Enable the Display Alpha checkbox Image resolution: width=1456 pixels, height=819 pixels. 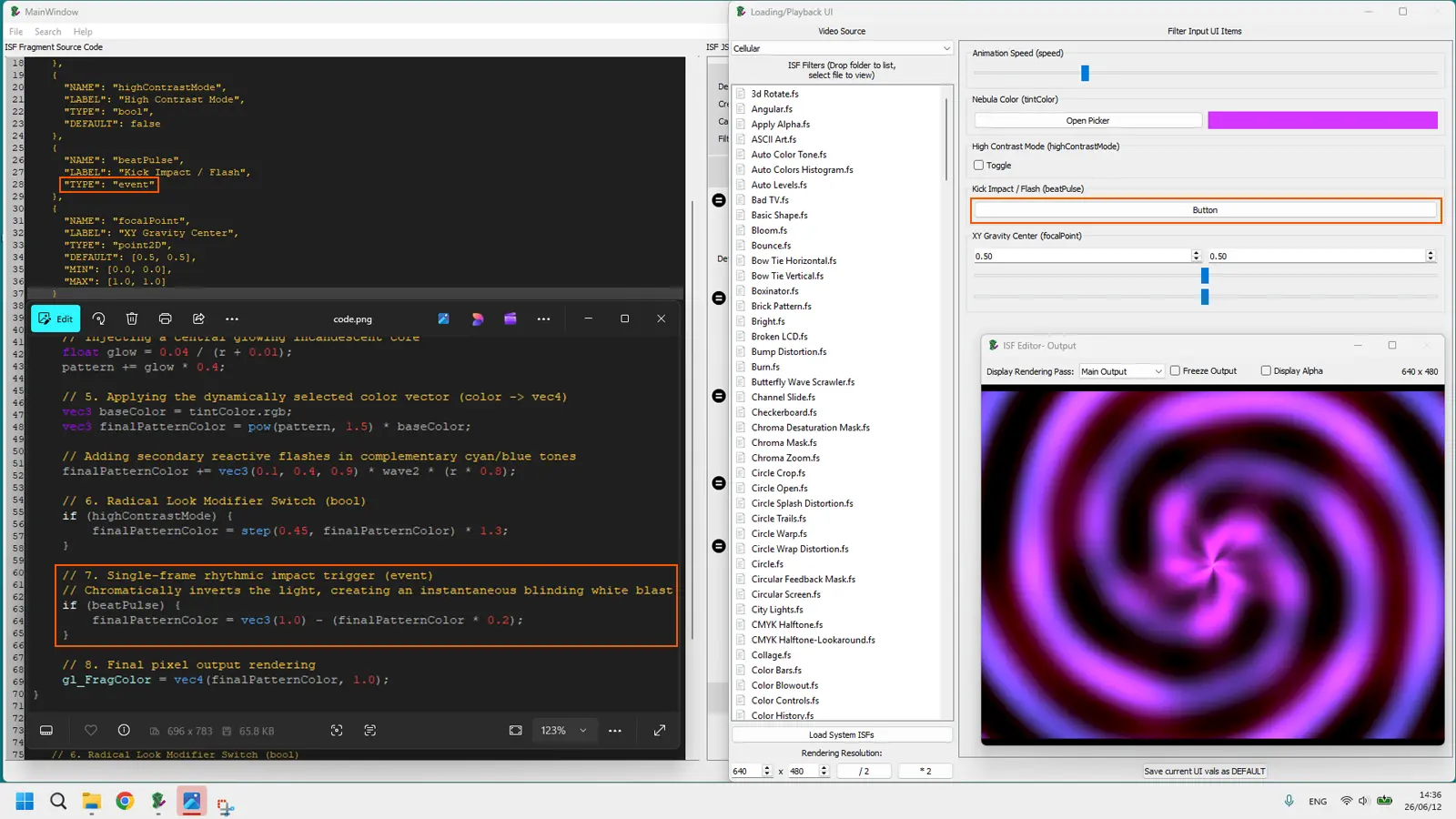click(1266, 371)
